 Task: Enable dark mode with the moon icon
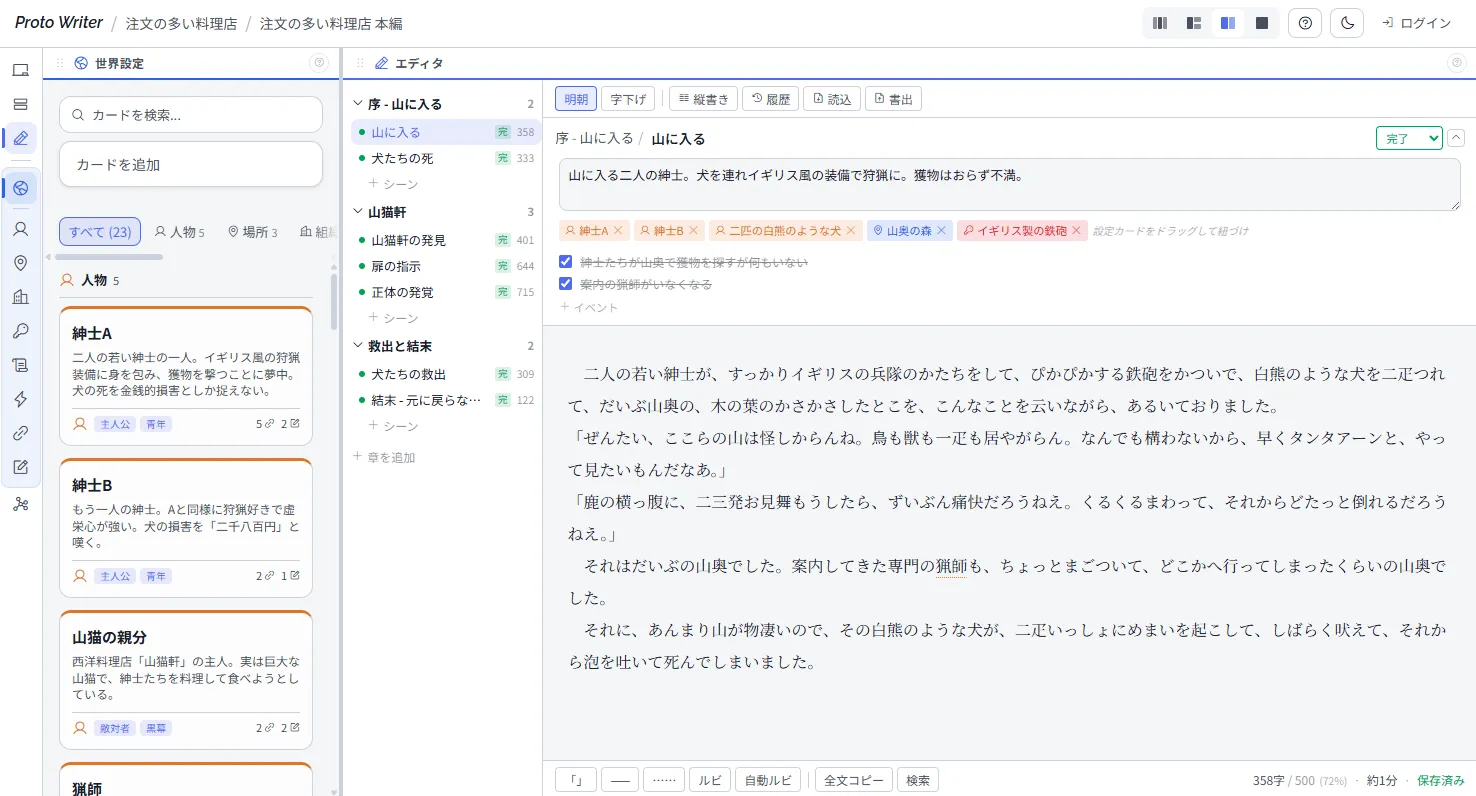point(1346,22)
